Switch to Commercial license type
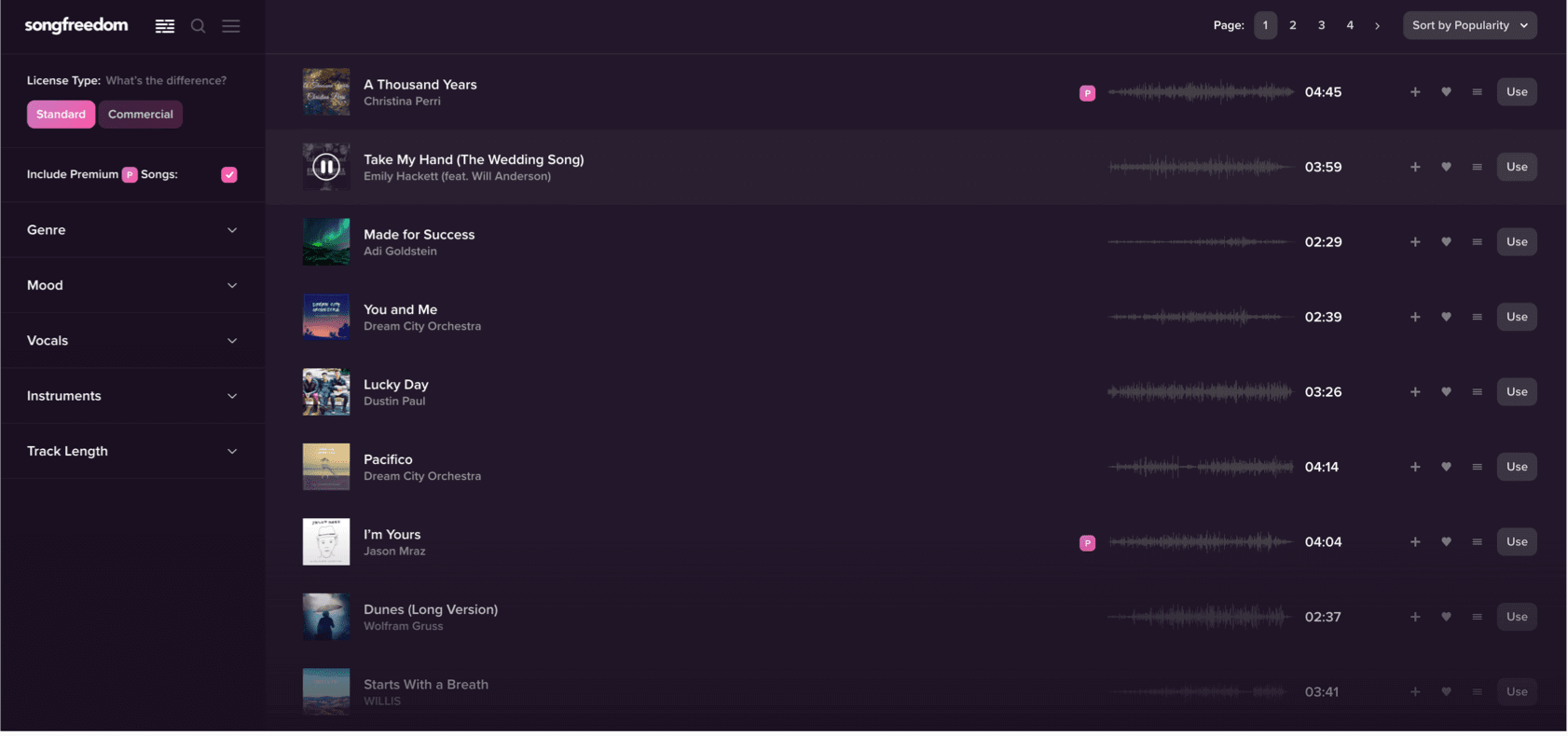Screen dimensions: 1568x736 click(x=141, y=115)
